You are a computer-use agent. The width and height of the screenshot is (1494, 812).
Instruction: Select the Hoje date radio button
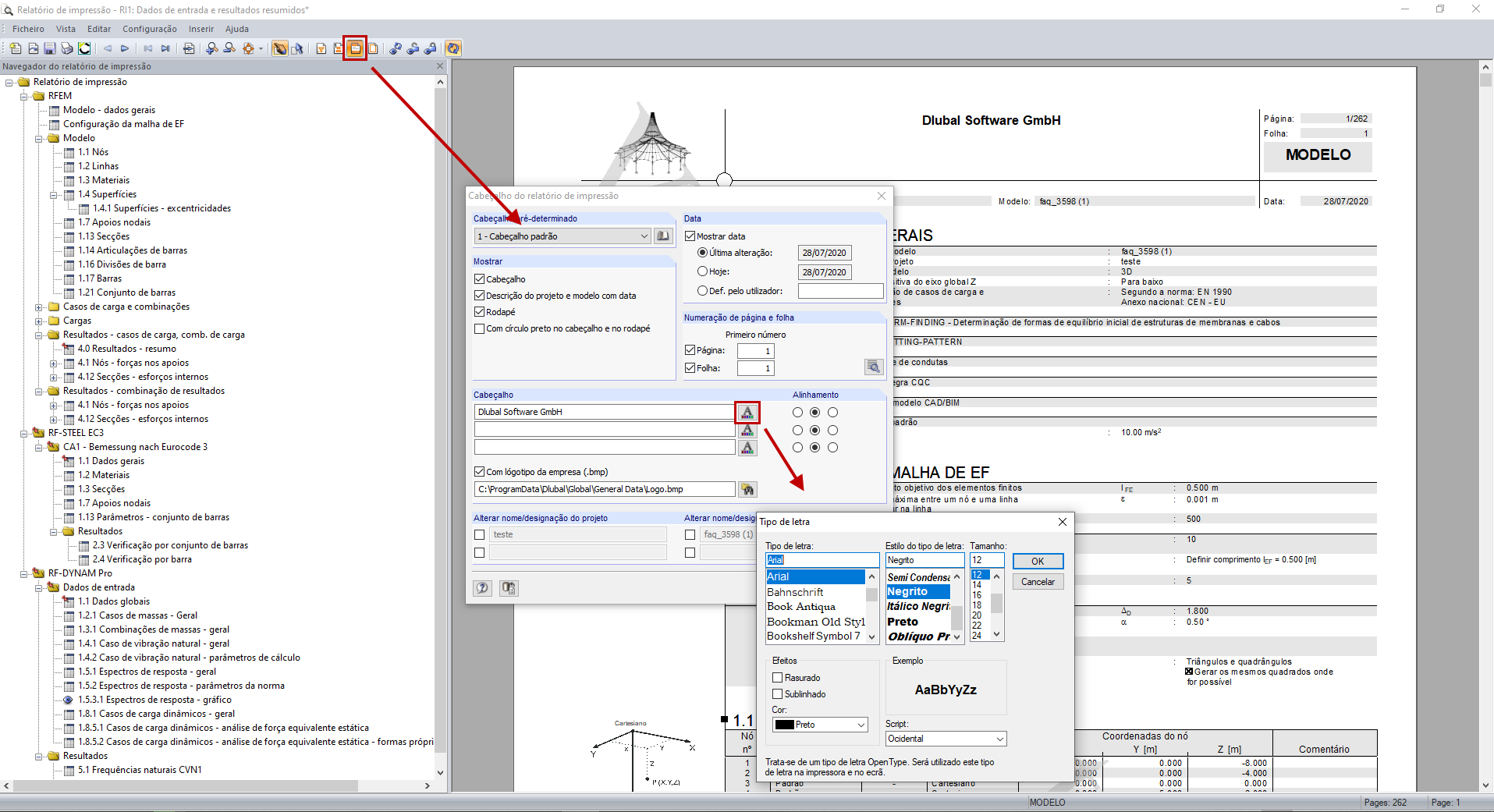[x=702, y=271]
